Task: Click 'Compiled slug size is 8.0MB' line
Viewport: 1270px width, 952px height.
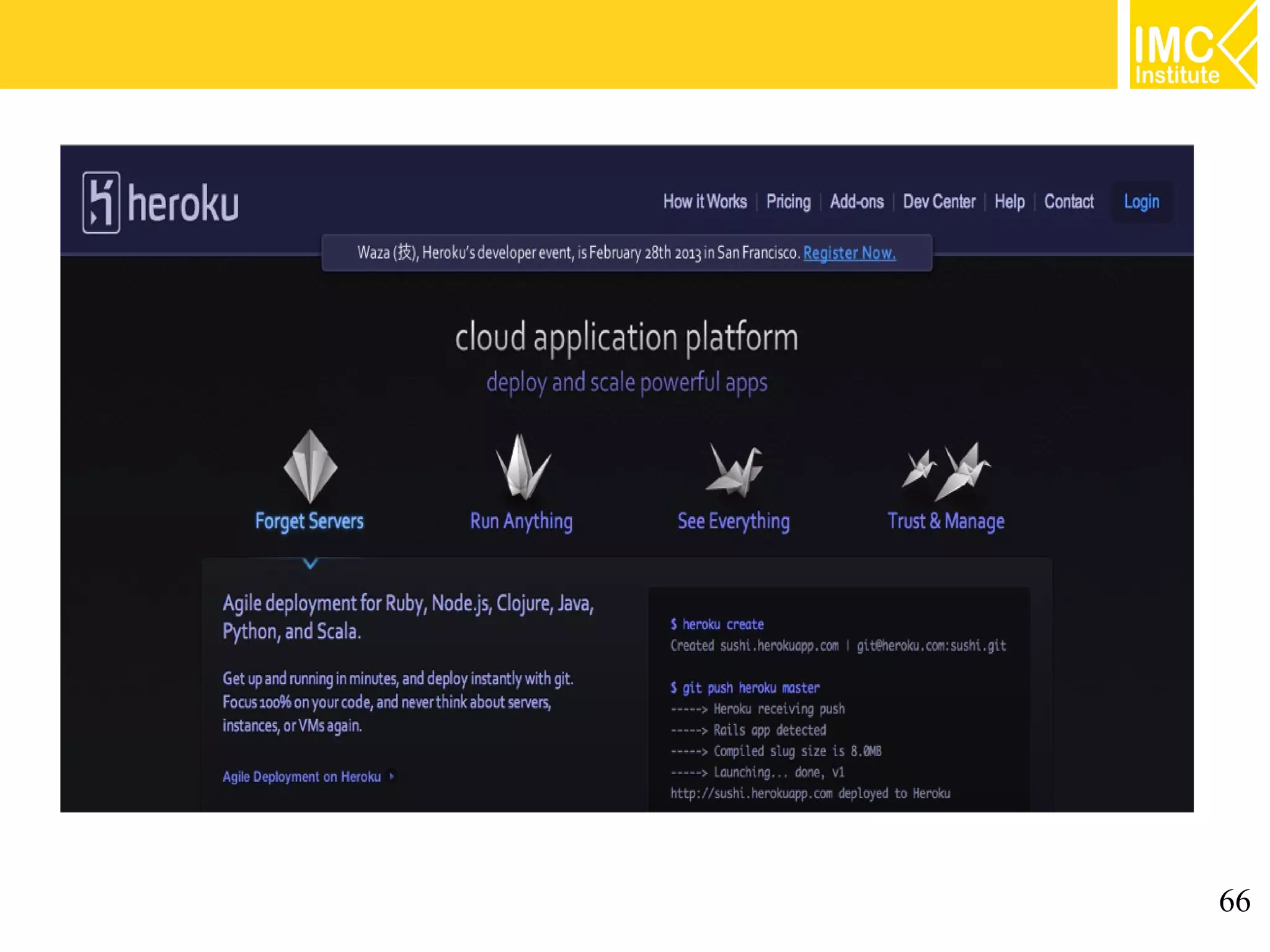Action: coord(776,751)
